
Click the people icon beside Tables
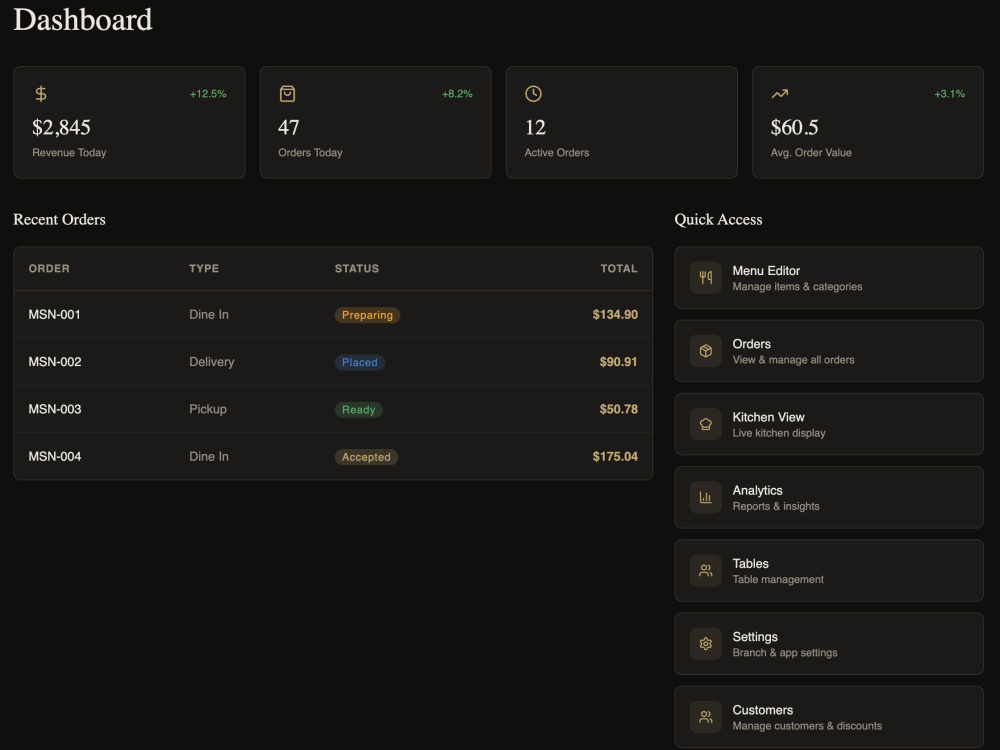(x=705, y=571)
